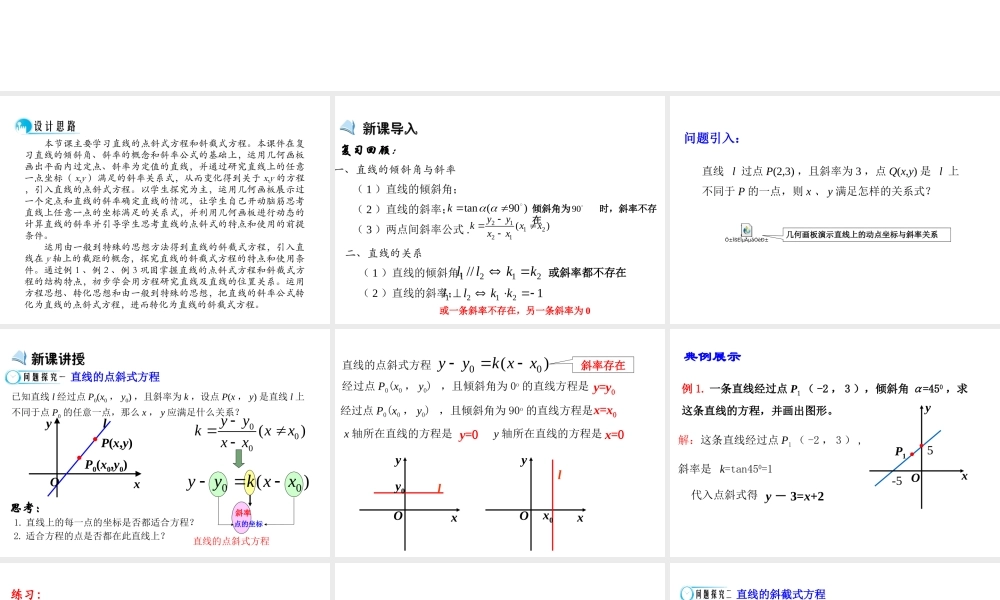Click the 问题探究二 badge icon
Screen dimensions: 1000x600
pyautogui.click(x=687, y=594)
